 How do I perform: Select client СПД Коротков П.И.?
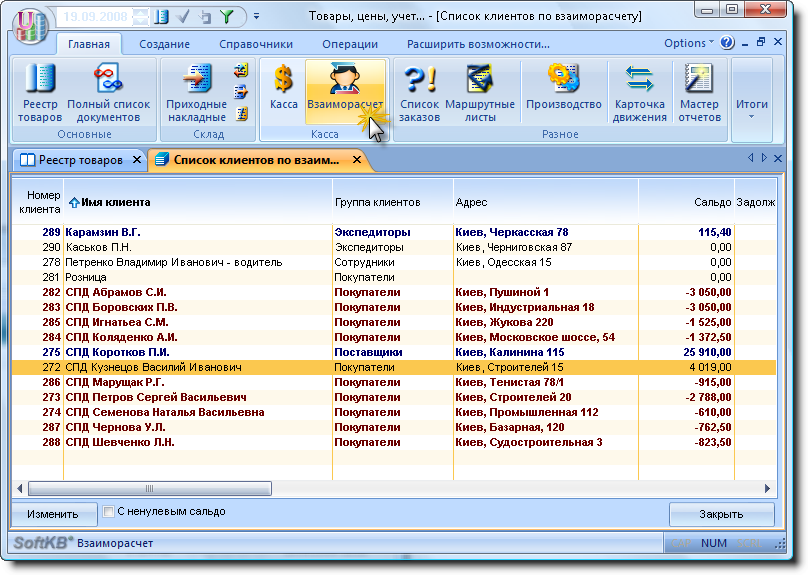point(394,352)
